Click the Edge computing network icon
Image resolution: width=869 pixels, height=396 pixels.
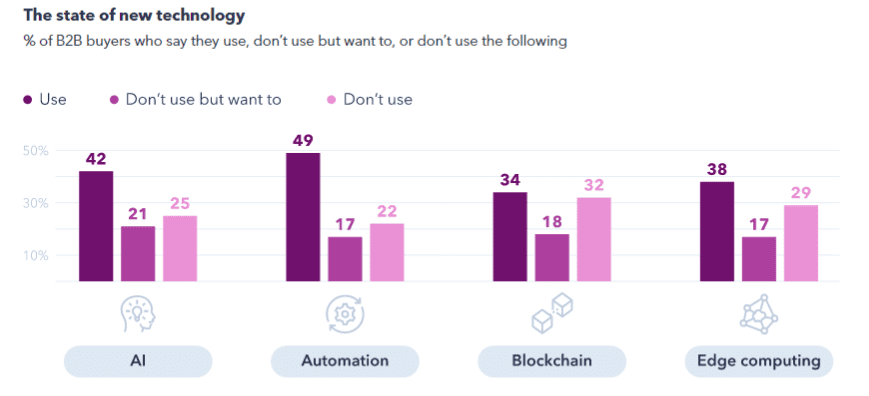[759, 314]
